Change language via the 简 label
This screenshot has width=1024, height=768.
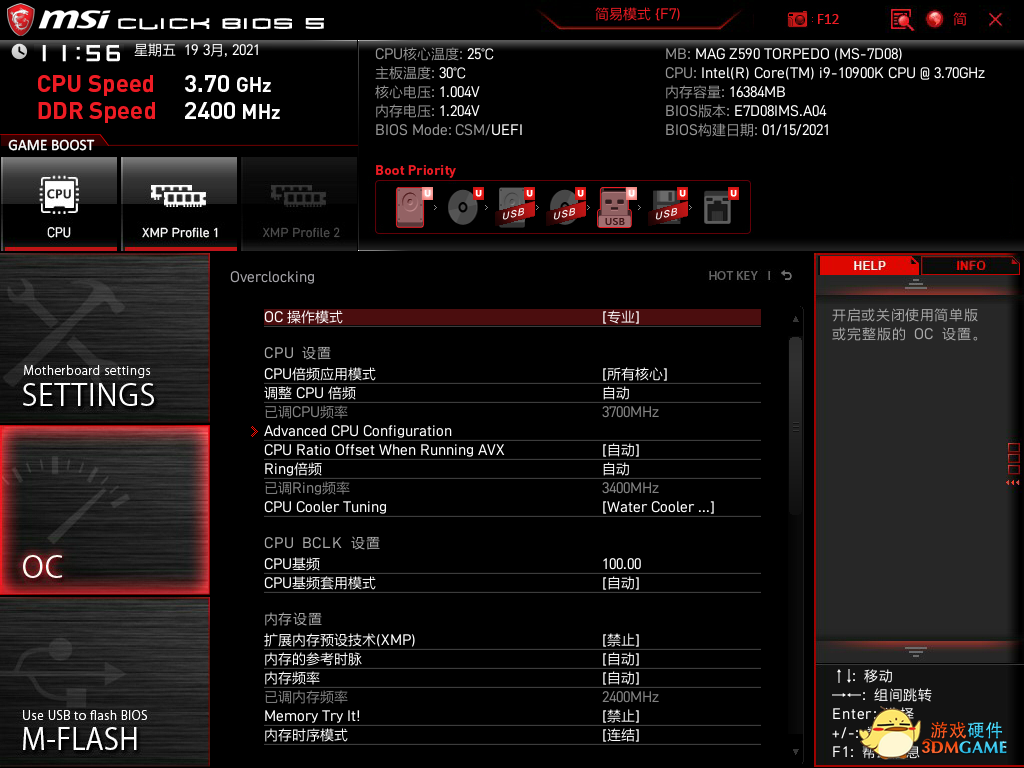[x=960, y=20]
